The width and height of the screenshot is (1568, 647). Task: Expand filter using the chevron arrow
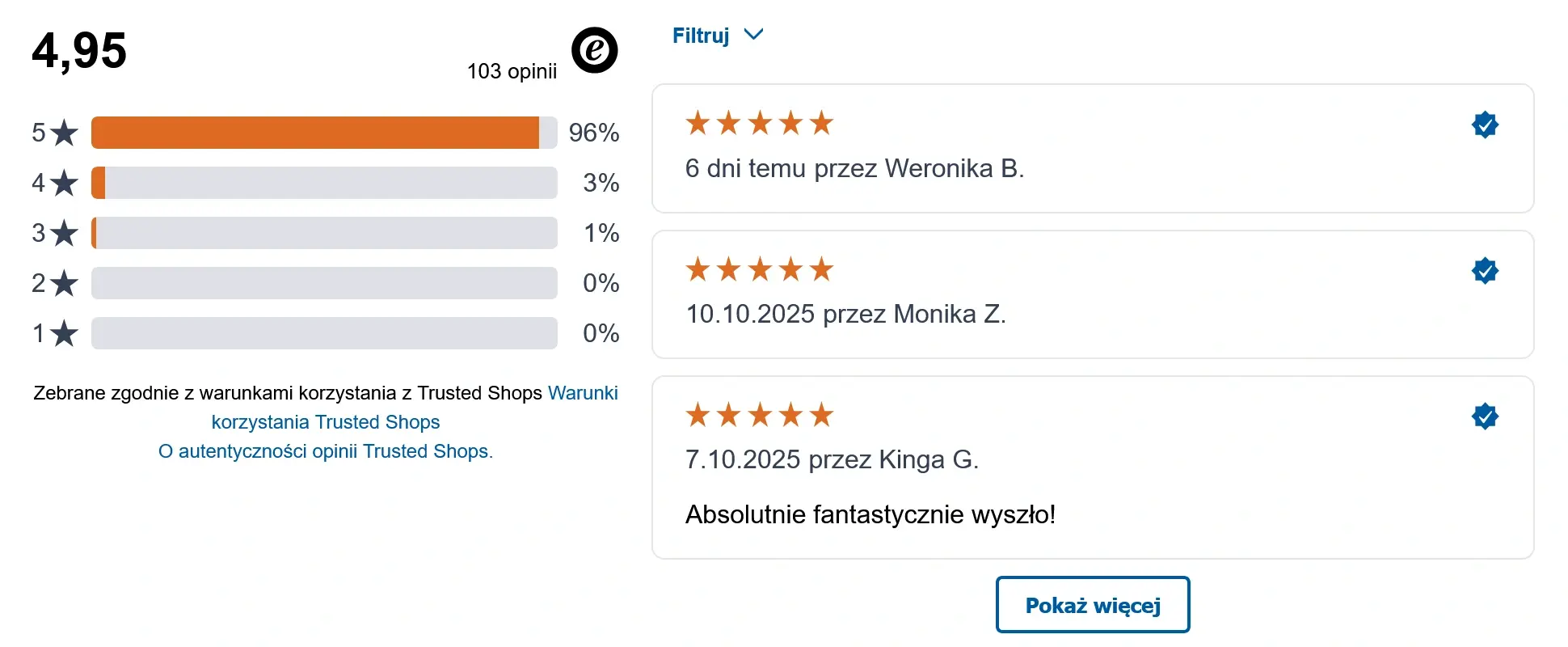click(753, 35)
